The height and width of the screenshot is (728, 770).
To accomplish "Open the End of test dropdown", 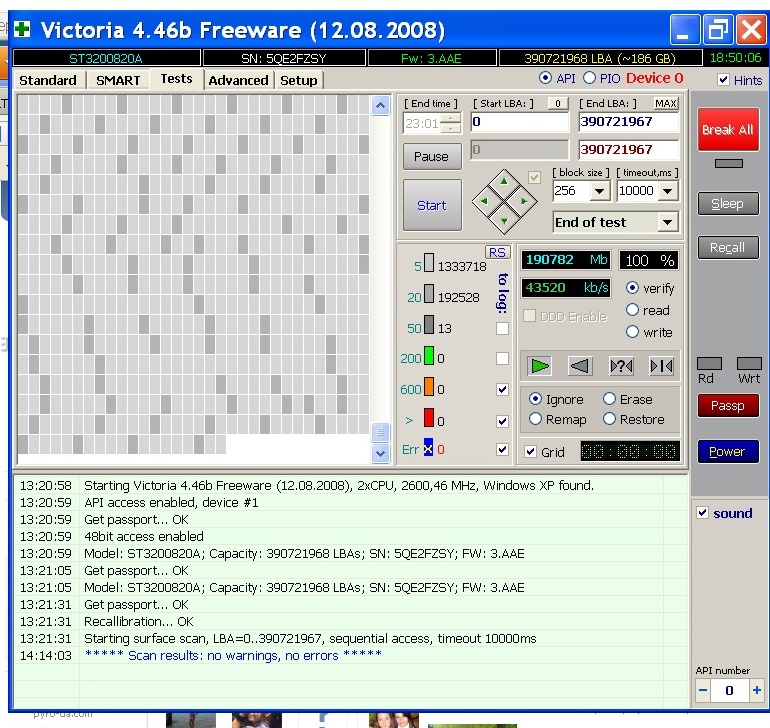I will point(667,222).
